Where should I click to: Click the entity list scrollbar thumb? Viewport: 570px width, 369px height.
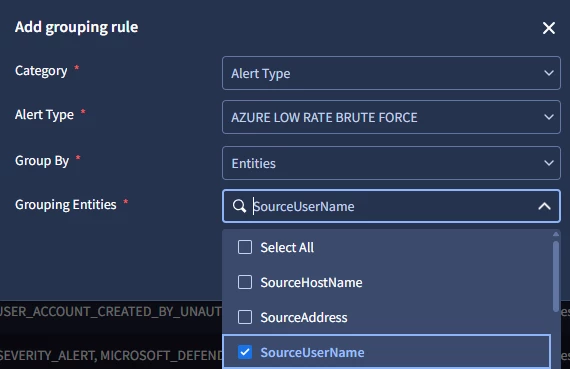pos(555,276)
